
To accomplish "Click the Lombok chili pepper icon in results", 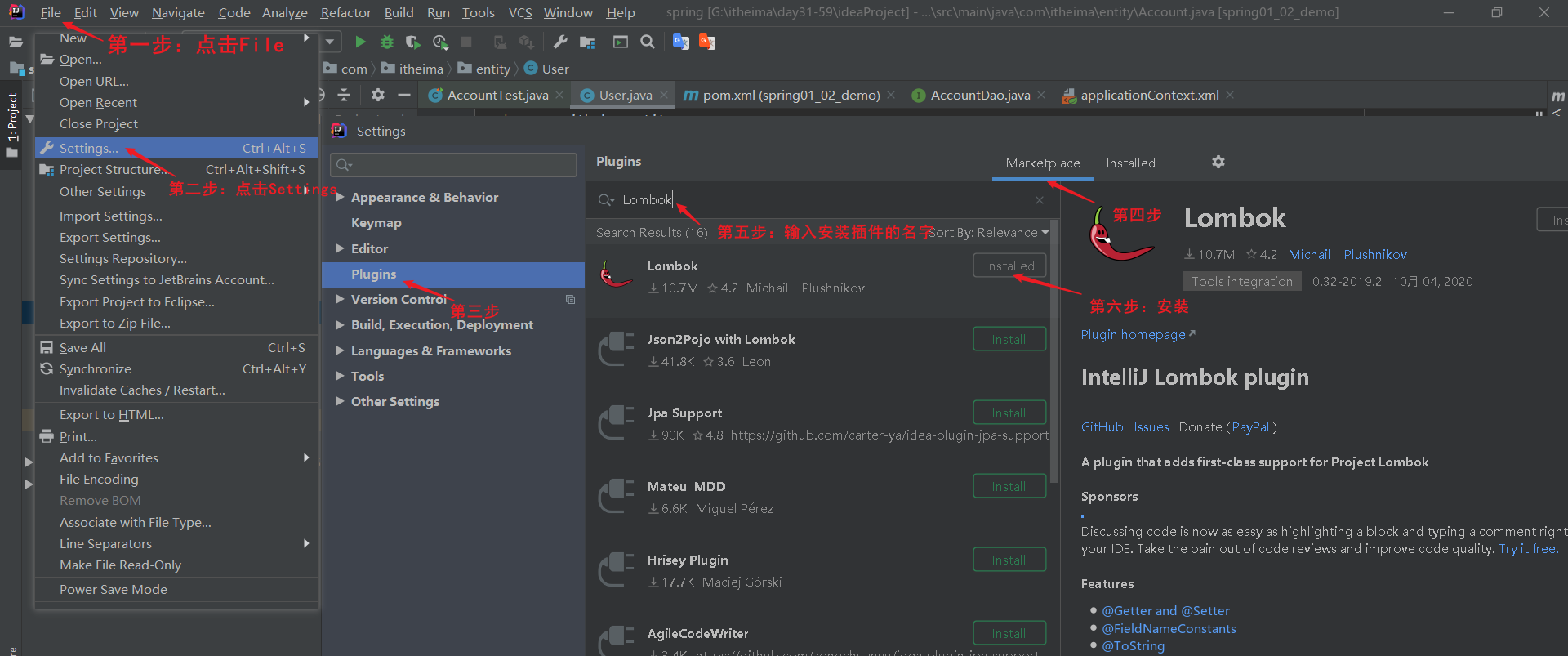I will (x=616, y=274).
